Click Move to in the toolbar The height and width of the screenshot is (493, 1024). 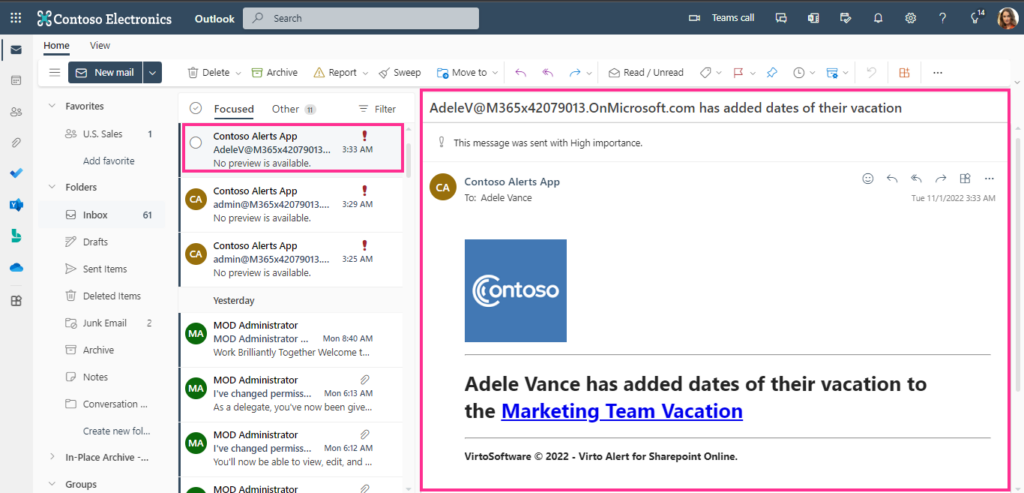462,72
